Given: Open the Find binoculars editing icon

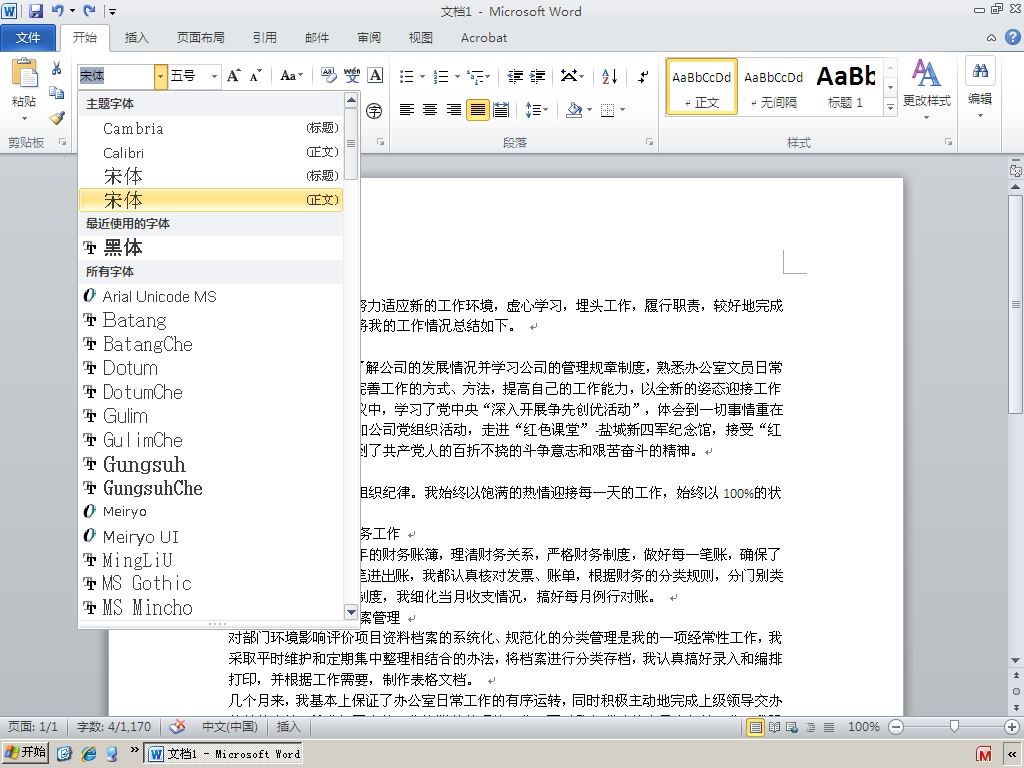Looking at the screenshot, I should [980, 71].
